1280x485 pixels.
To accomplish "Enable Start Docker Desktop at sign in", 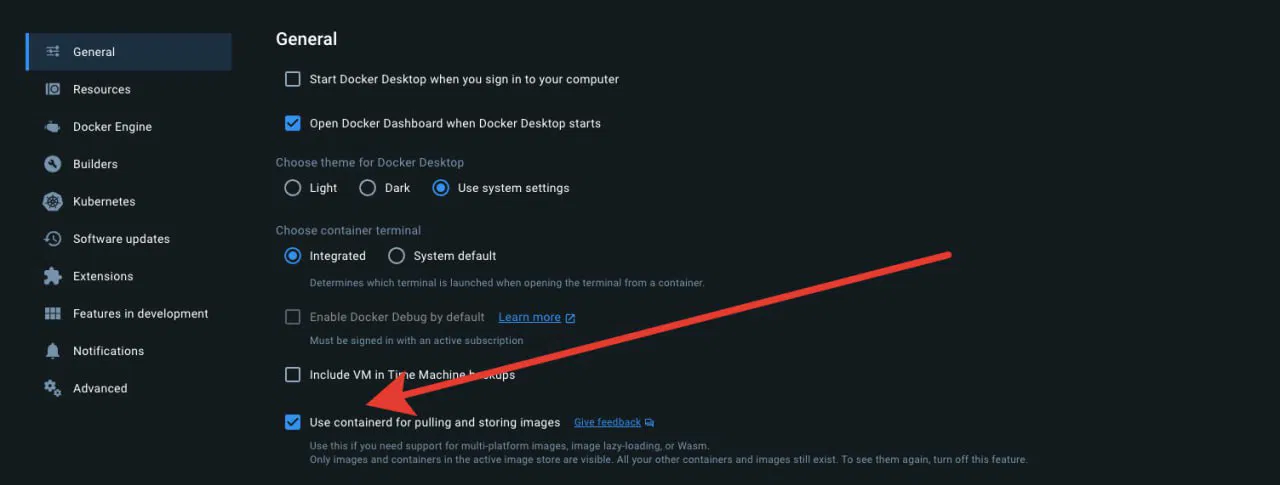I will (293, 79).
